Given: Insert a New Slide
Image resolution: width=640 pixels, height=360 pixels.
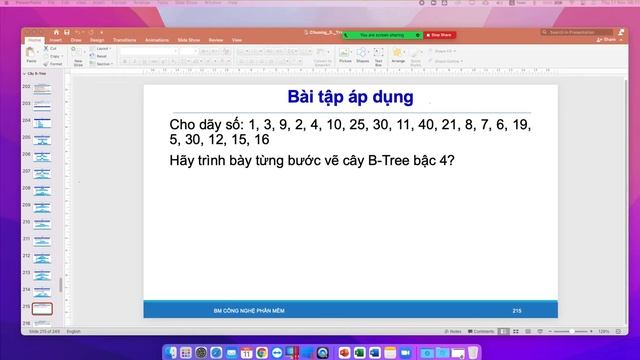Looking at the screenshot, I should coord(78,56).
